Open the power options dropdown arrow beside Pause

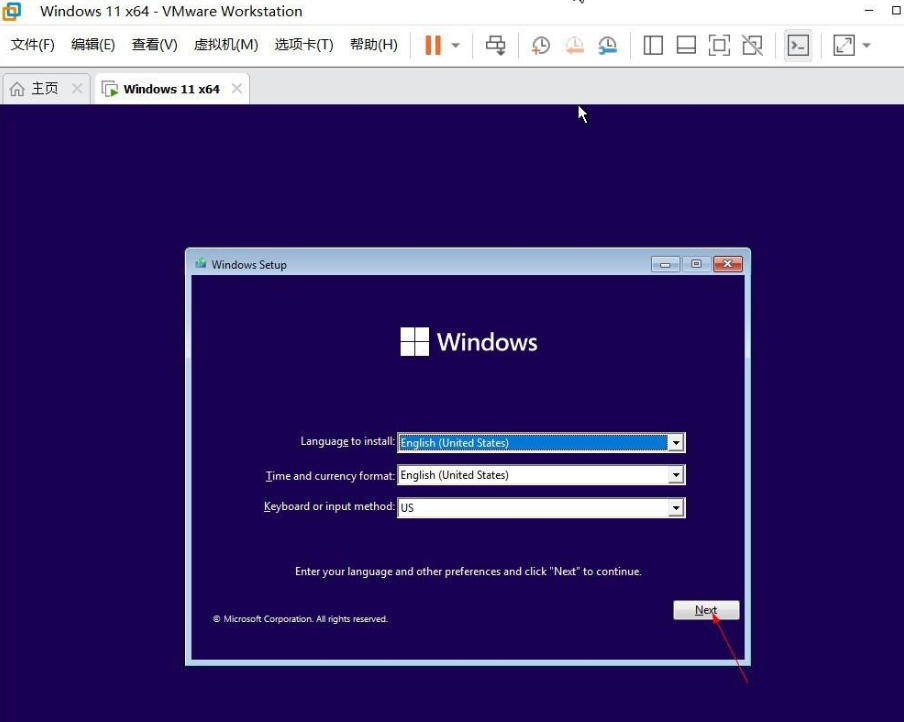point(456,45)
